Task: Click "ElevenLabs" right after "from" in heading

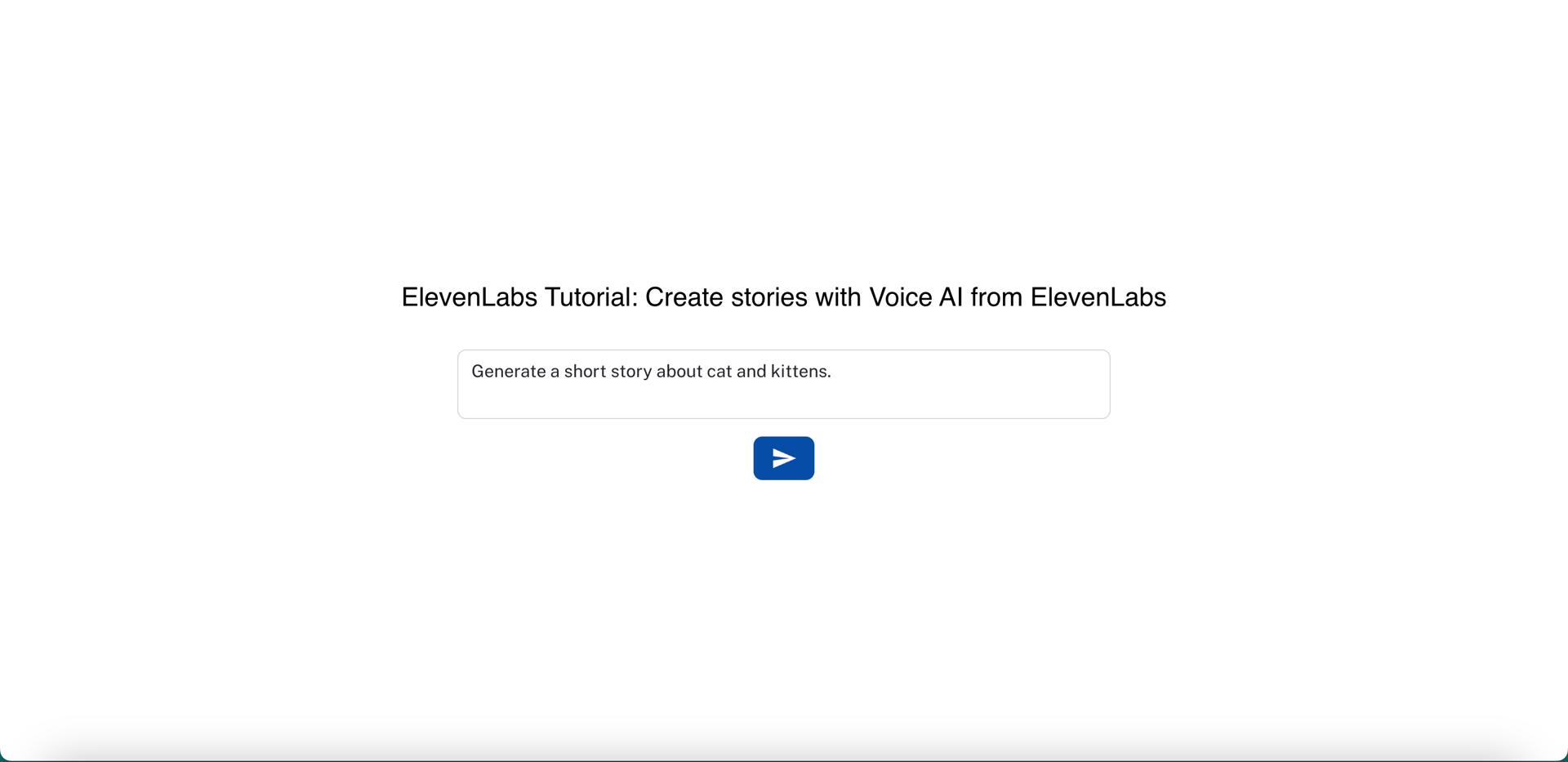Action: coord(1098,297)
